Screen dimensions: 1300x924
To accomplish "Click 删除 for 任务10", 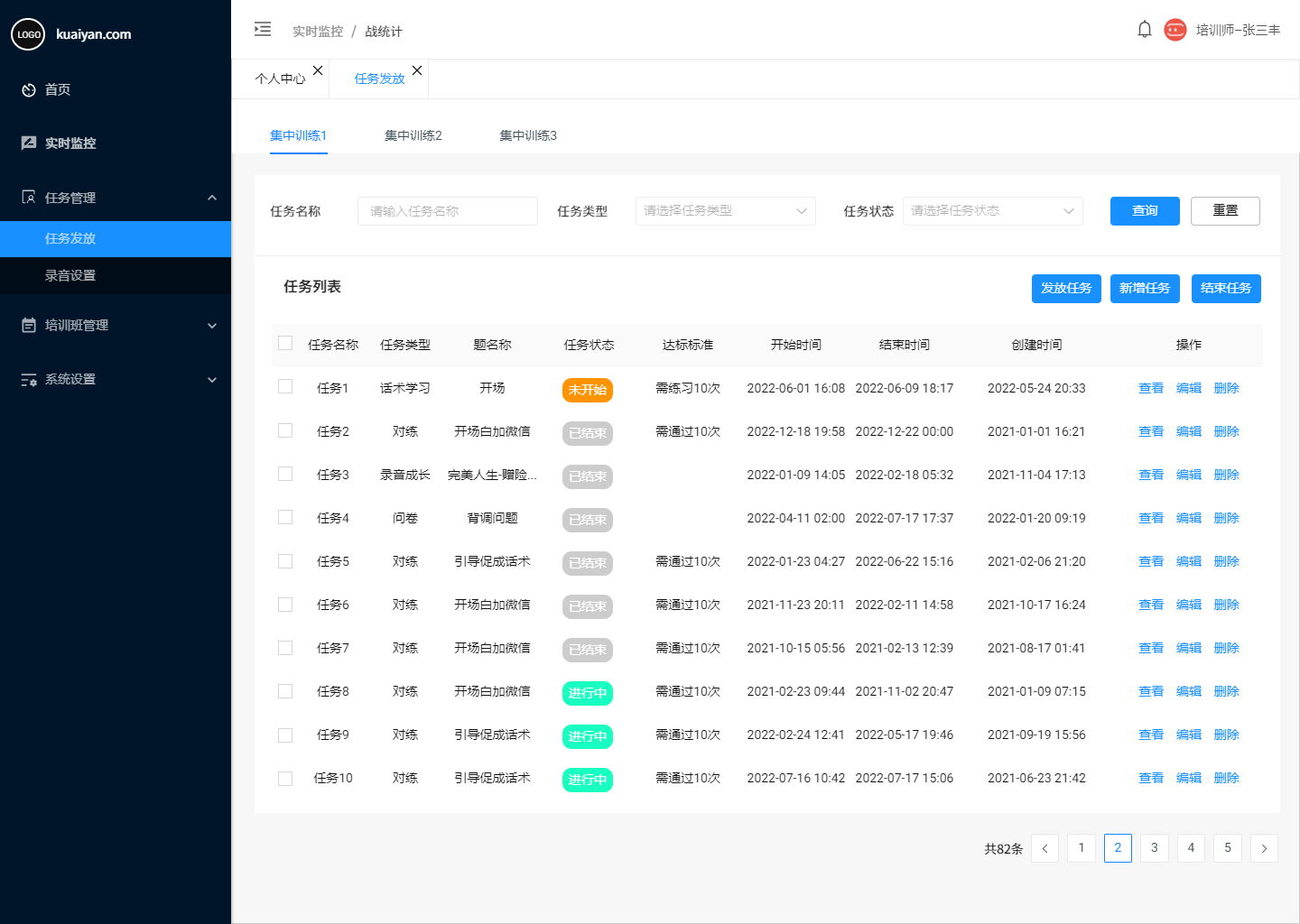I will pyautogui.click(x=1227, y=778).
